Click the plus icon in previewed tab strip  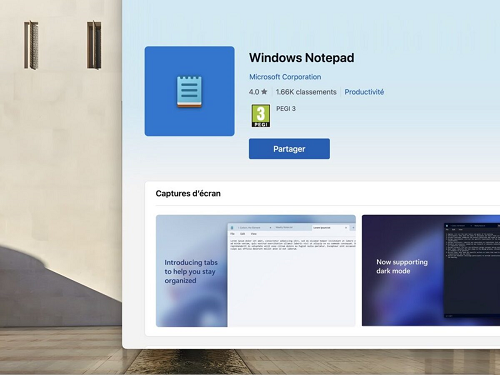coord(353,228)
